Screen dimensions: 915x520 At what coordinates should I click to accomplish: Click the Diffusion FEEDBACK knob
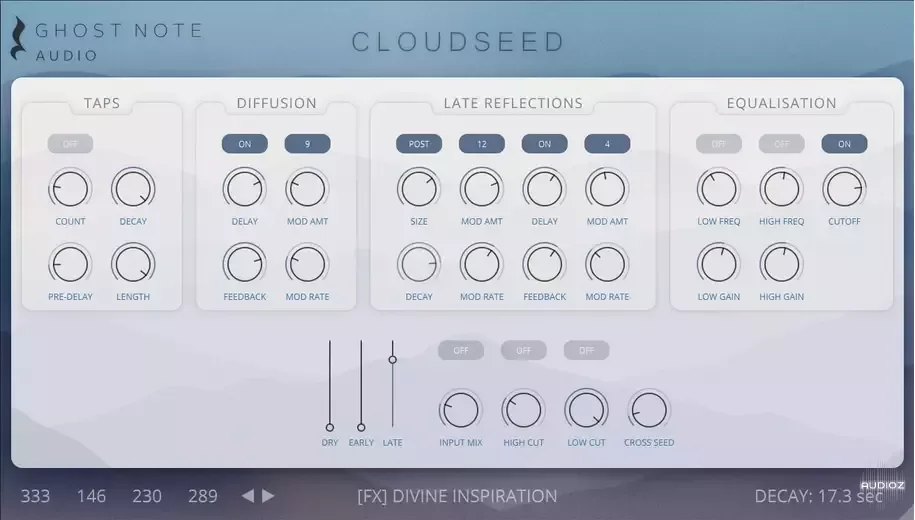pyautogui.click(x=245, y=264)
